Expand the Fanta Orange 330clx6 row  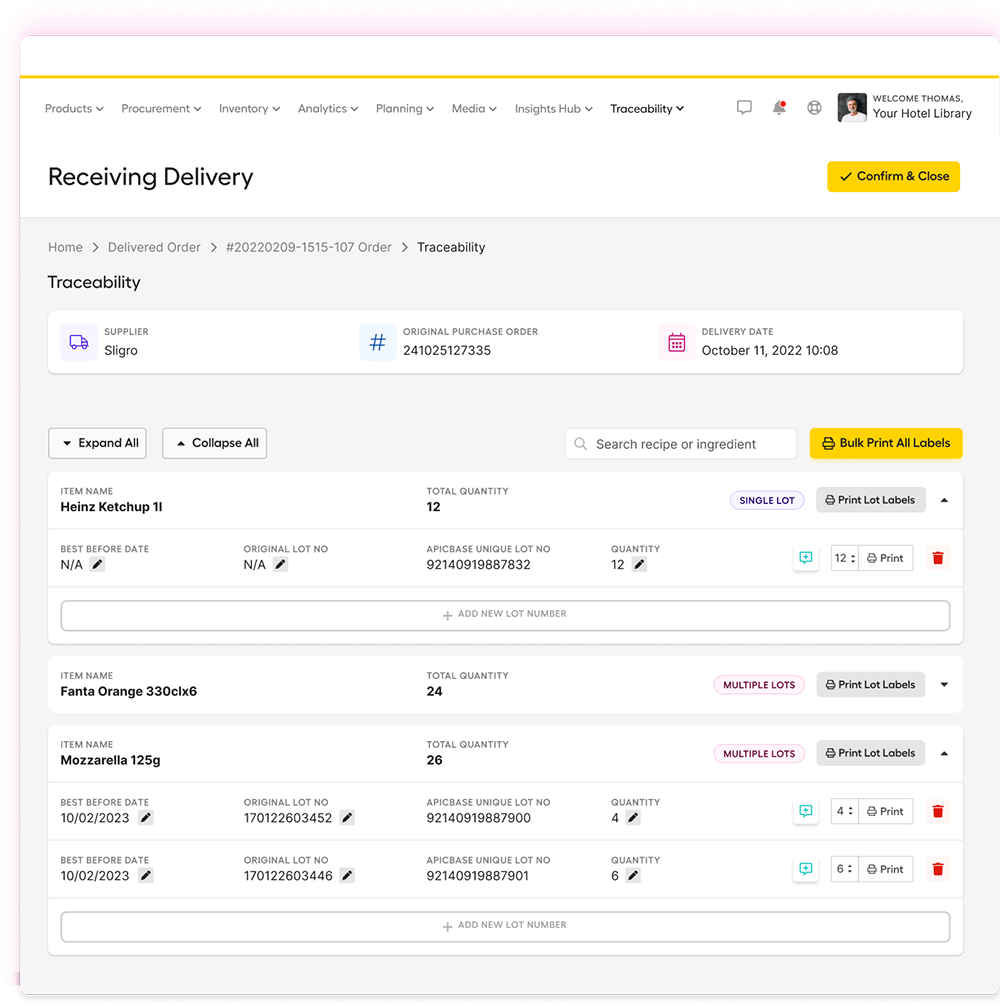click(943, 684)
